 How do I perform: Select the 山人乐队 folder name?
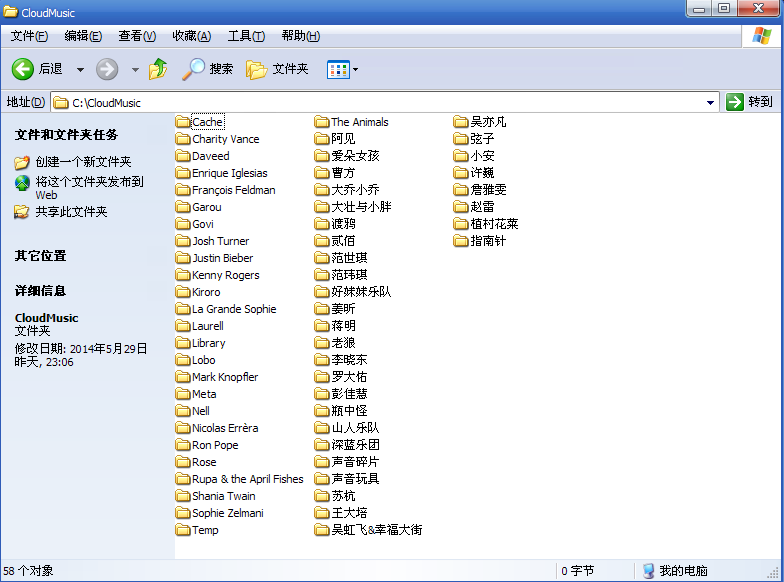355,428
